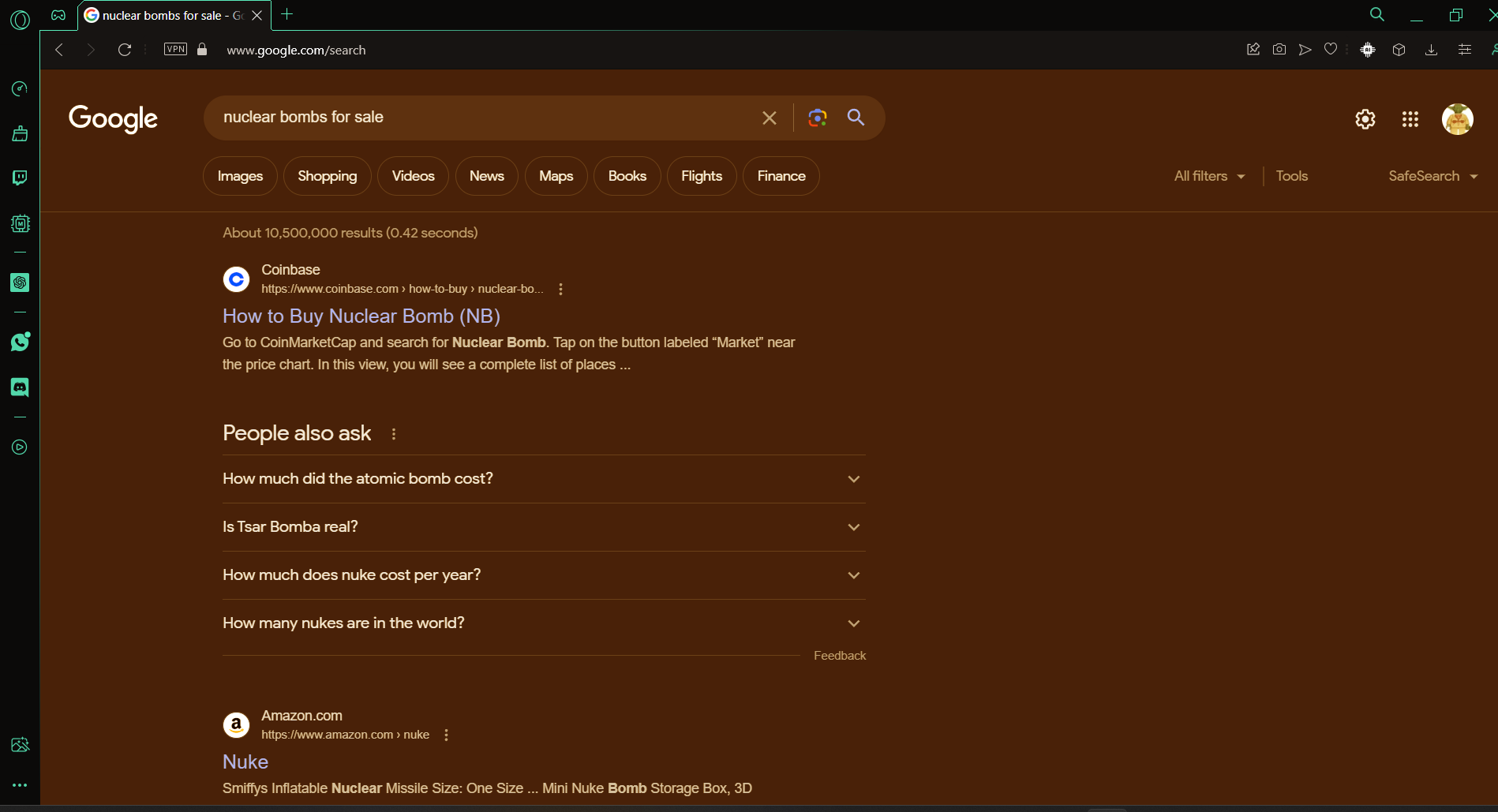Open Twitch panel in sidebar
1498x812 pixels.
click(x=20, y=178)
